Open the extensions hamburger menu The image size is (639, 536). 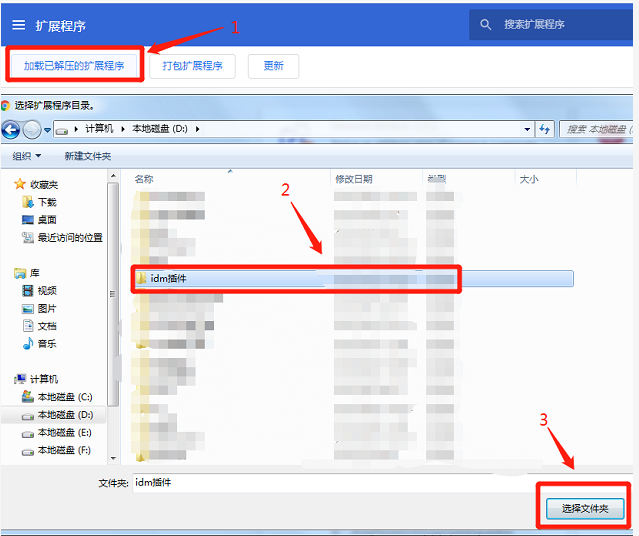coord(18,25)
